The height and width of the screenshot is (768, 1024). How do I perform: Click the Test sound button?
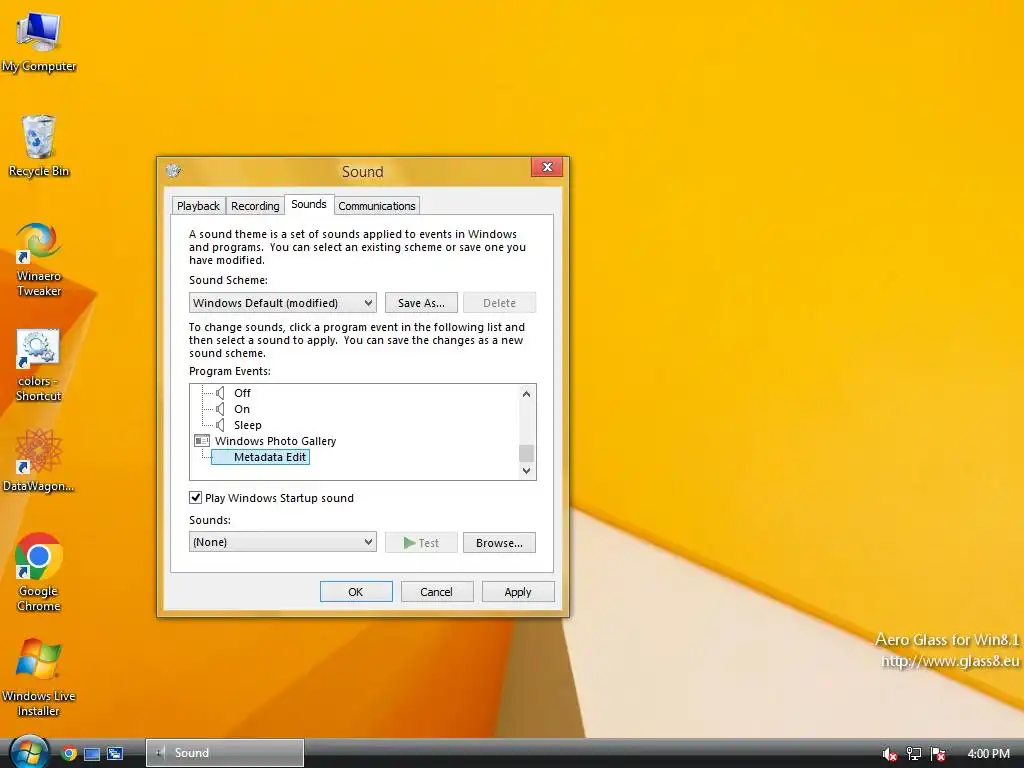tap(421, 543)
